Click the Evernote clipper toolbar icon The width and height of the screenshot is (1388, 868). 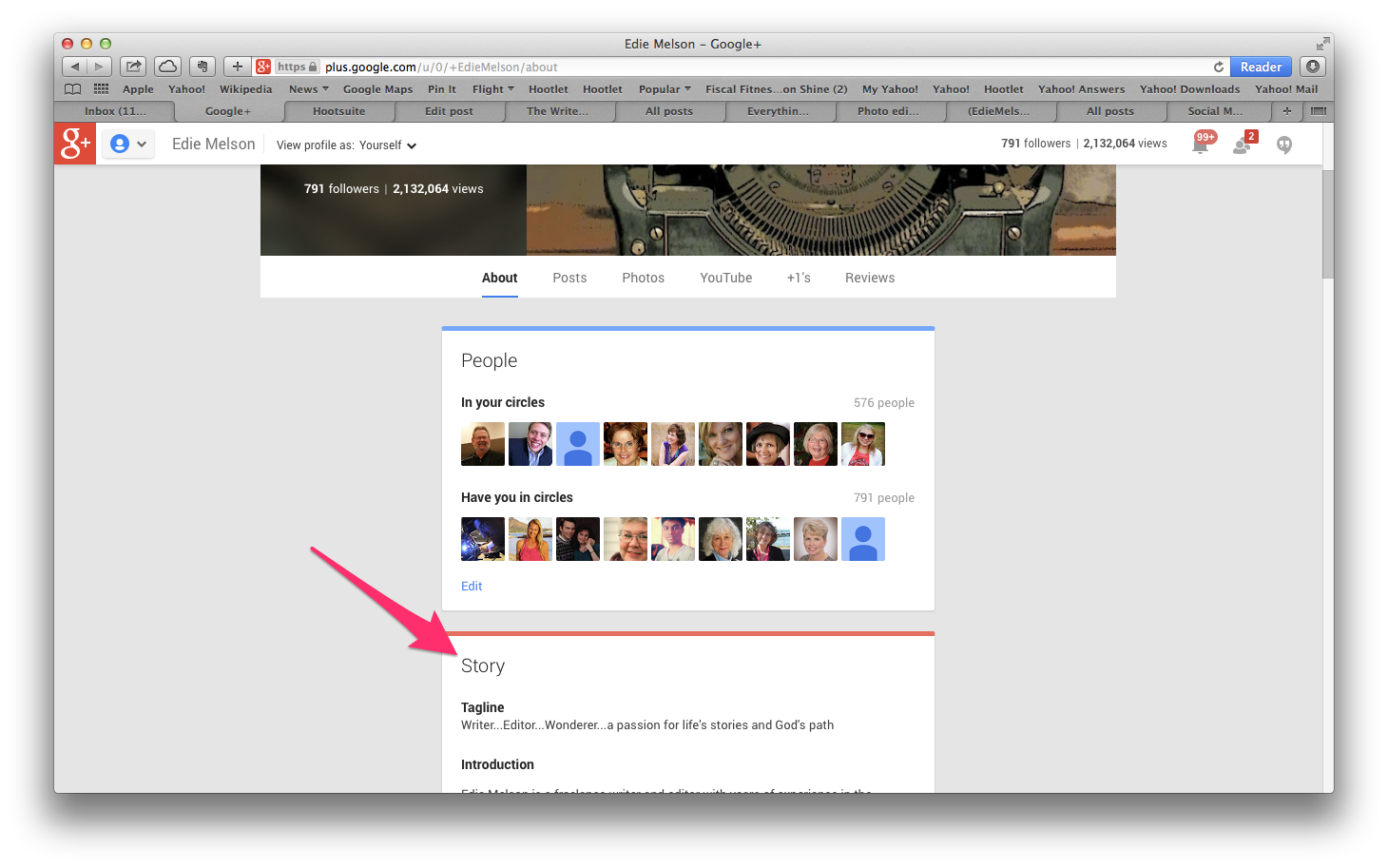point(202,67)
